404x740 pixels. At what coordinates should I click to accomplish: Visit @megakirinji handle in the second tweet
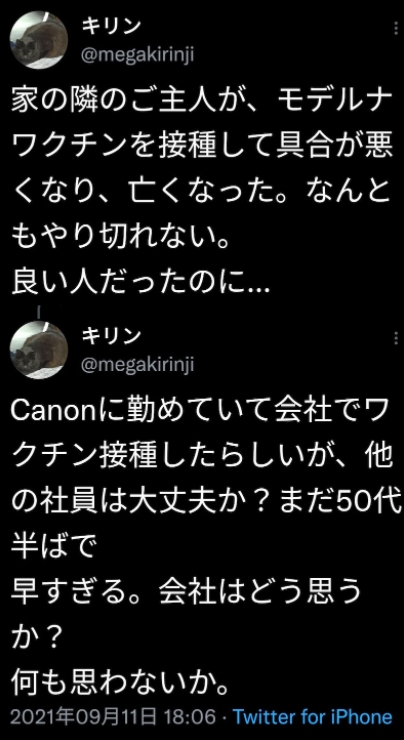tap(138, 365)
